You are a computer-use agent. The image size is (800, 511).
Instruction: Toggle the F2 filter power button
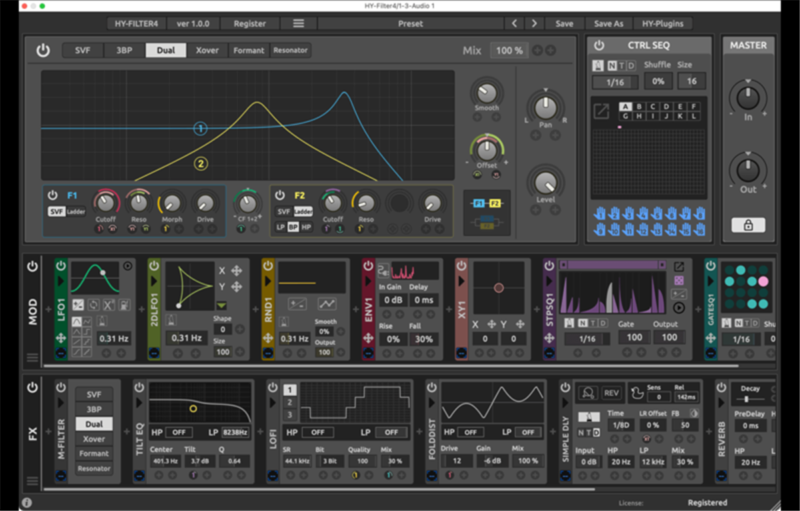point(281,195)
